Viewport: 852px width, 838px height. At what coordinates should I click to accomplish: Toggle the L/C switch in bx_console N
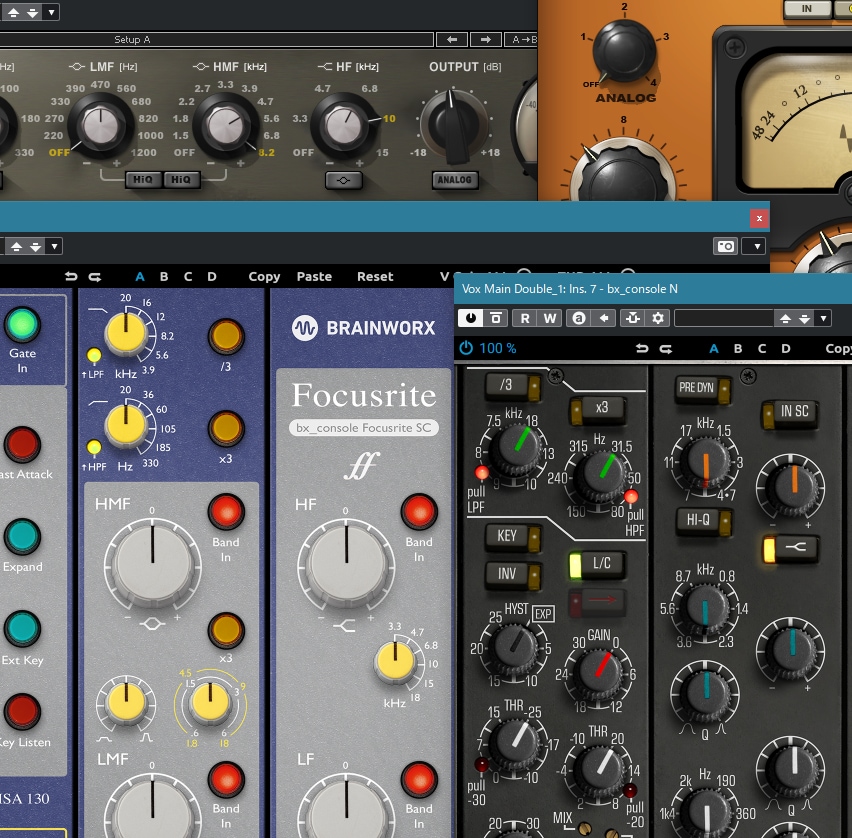[596, 564]
